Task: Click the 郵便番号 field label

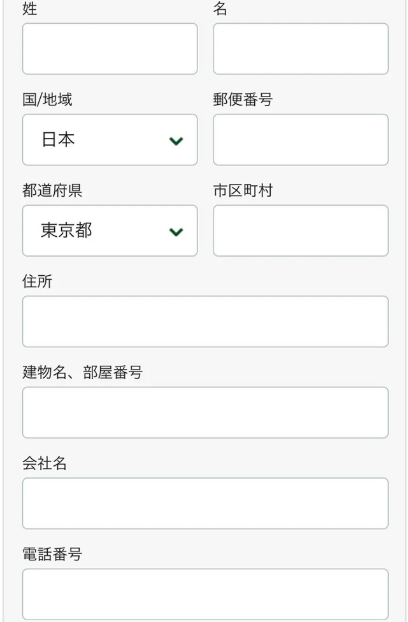Action: (x=243, y=99)
